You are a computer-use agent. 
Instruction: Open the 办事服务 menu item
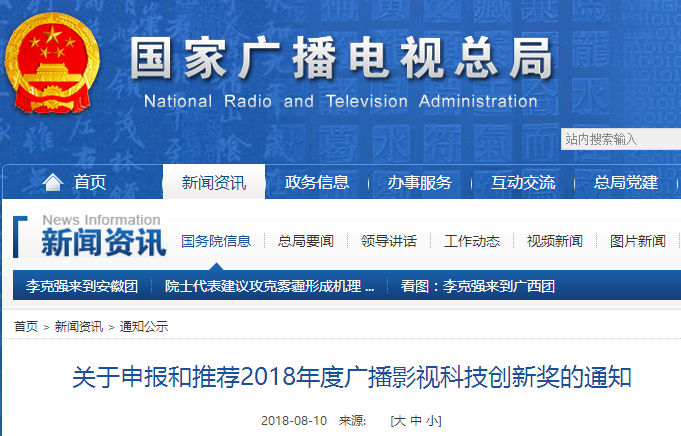[420, 182]
